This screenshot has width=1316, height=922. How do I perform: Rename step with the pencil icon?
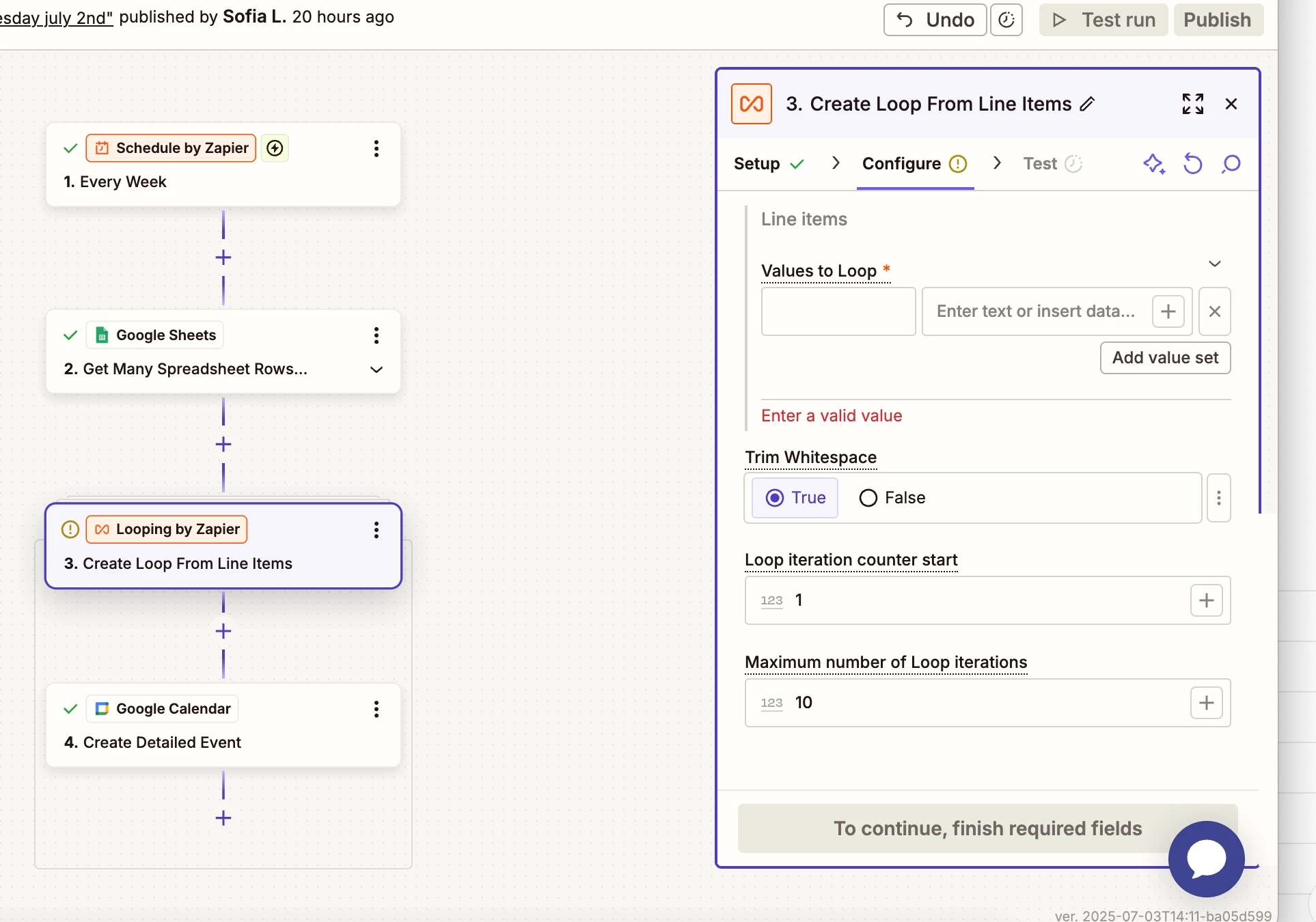pyautogui.click(x=1087, y=104)
